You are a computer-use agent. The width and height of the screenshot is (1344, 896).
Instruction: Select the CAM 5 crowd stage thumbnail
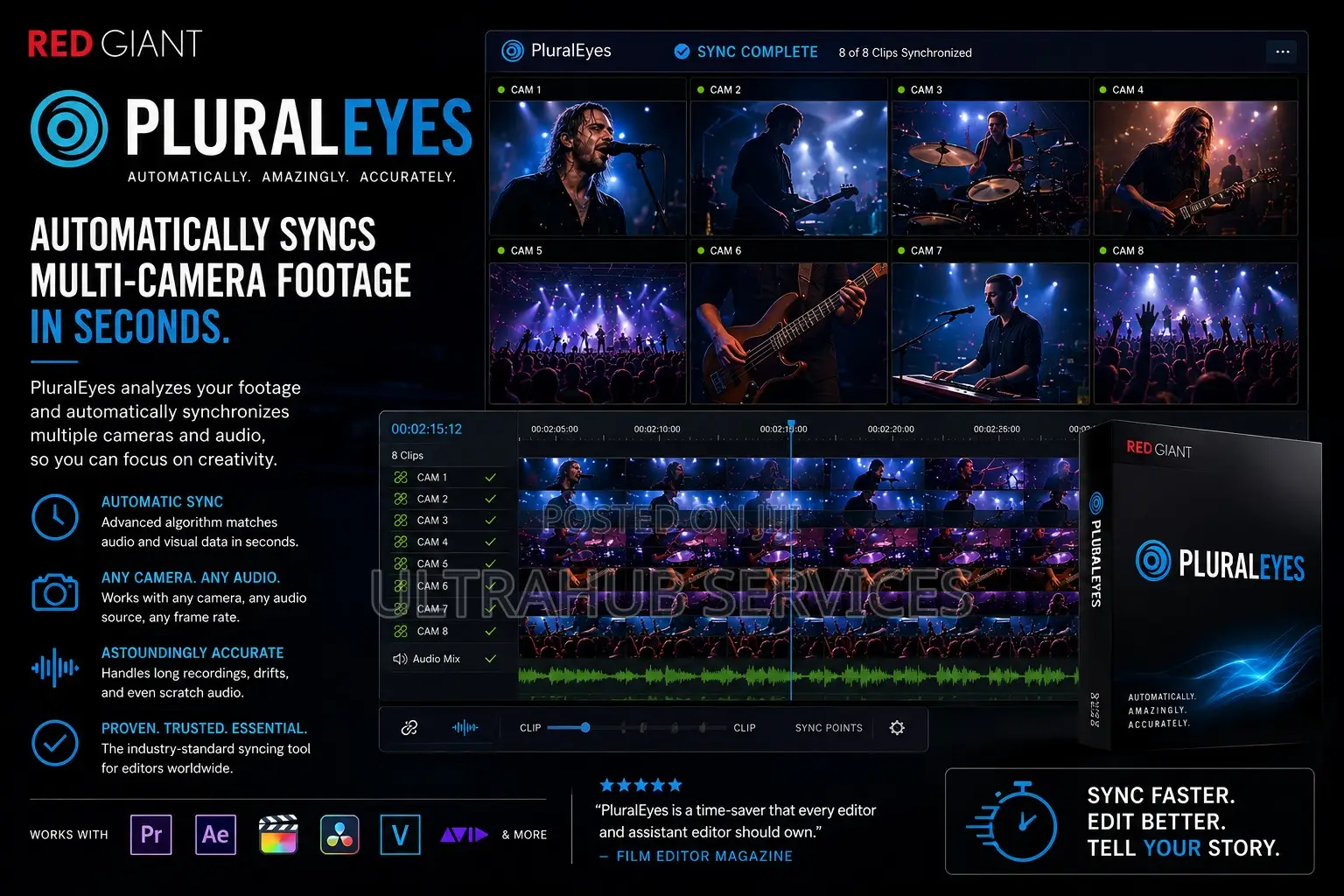tap(588, 332)
